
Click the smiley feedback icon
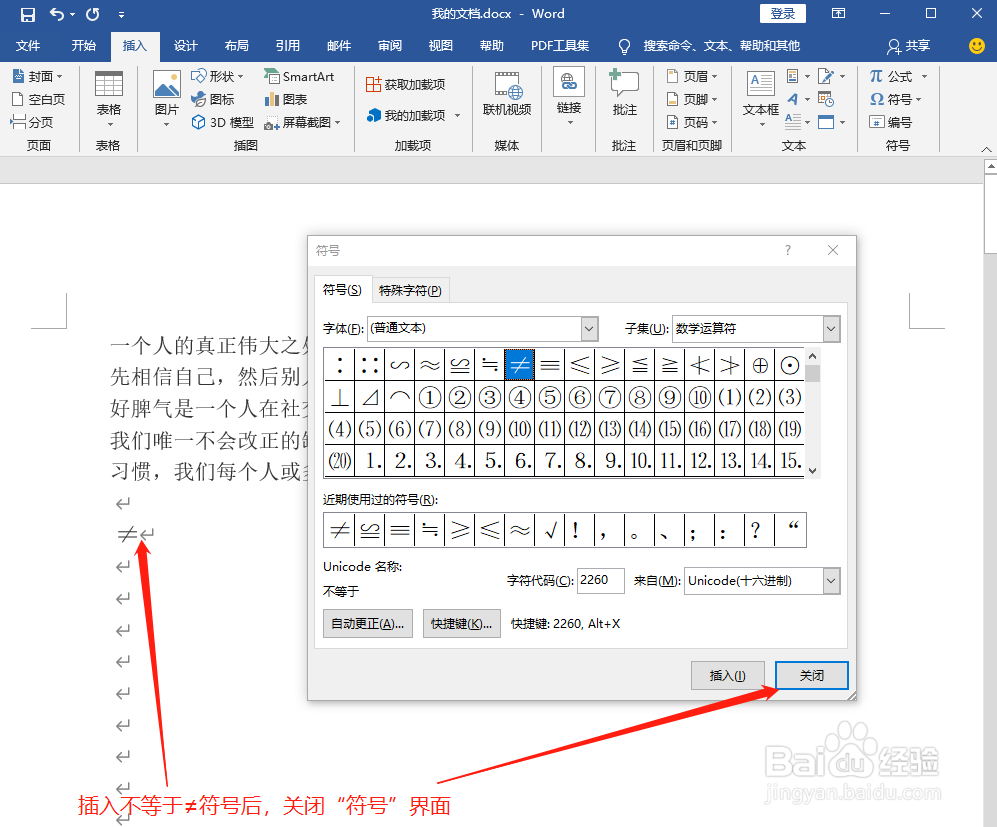click(x=977, y=46)
